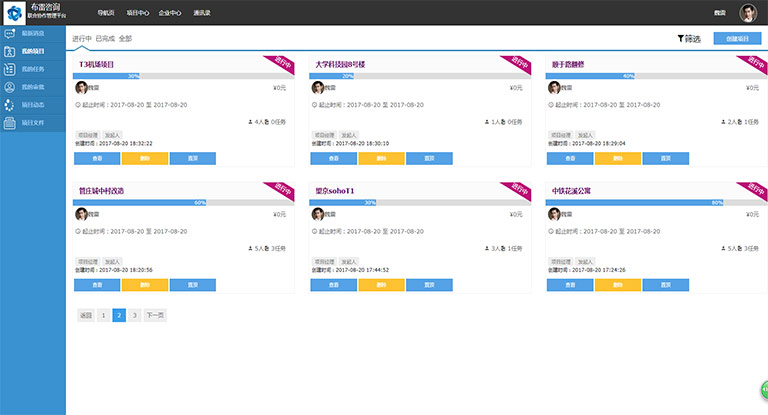Switch to the 已完成 tab
768x415 pixels.
point(105,39)
